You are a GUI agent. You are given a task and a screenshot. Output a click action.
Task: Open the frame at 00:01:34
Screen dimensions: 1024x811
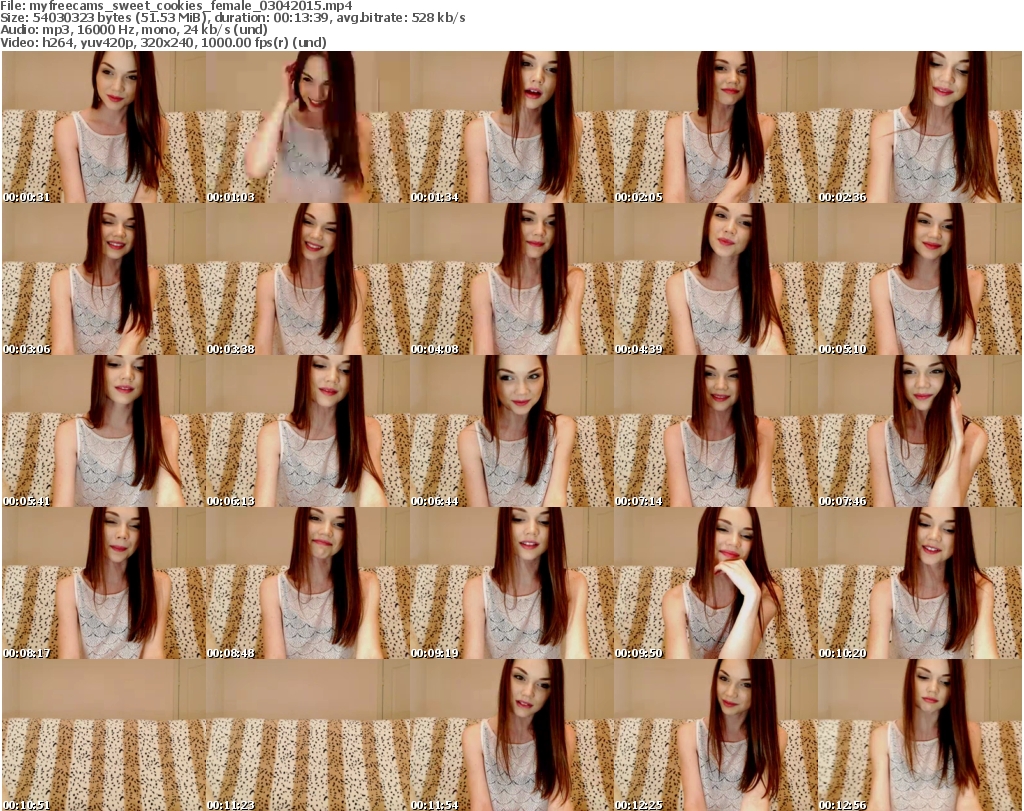point(511,127)
